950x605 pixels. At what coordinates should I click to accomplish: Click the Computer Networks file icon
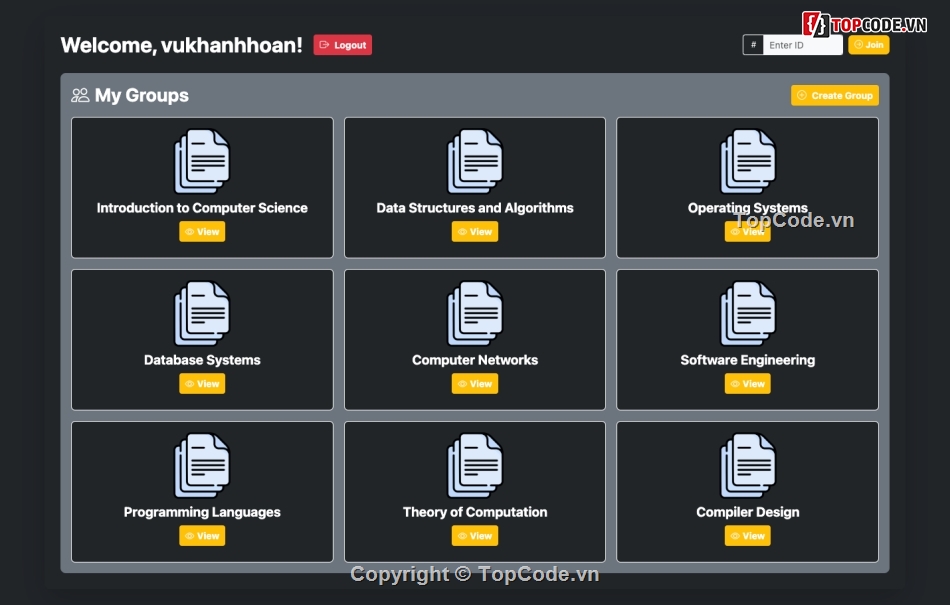click(x=475, y=312)
